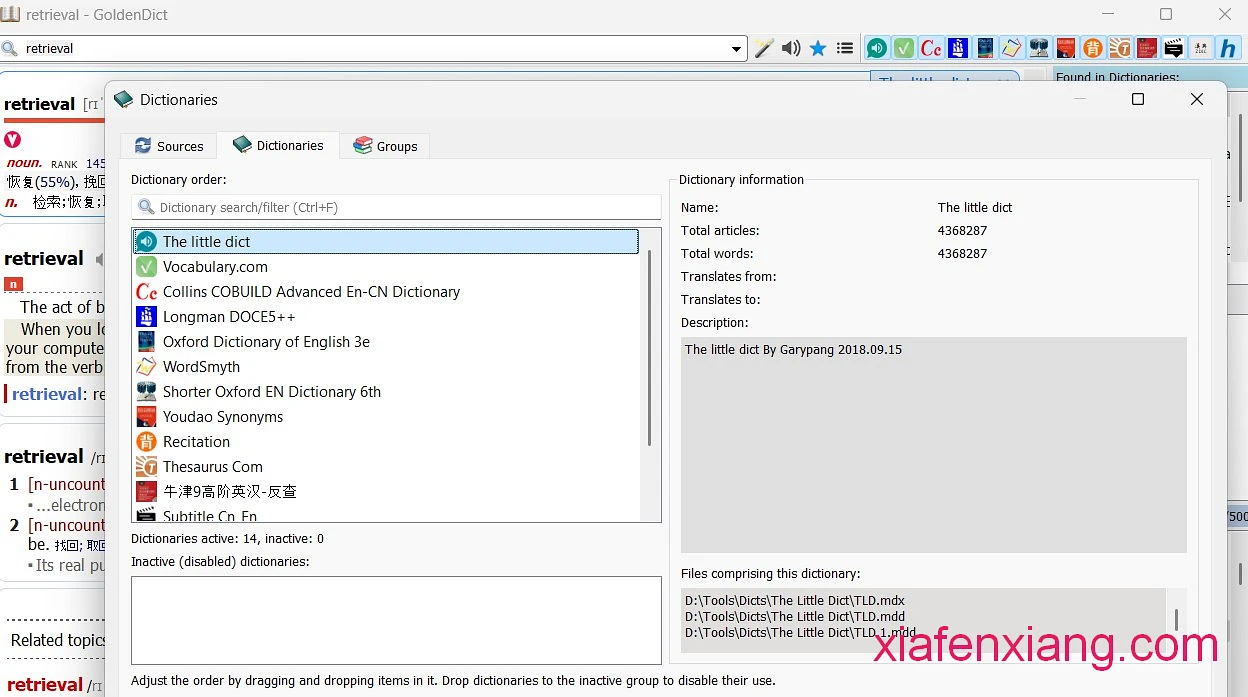
Task: Toggle green checkmark Vocabulary.com icon in dictionary bar
Action: [x=904, y=48]
